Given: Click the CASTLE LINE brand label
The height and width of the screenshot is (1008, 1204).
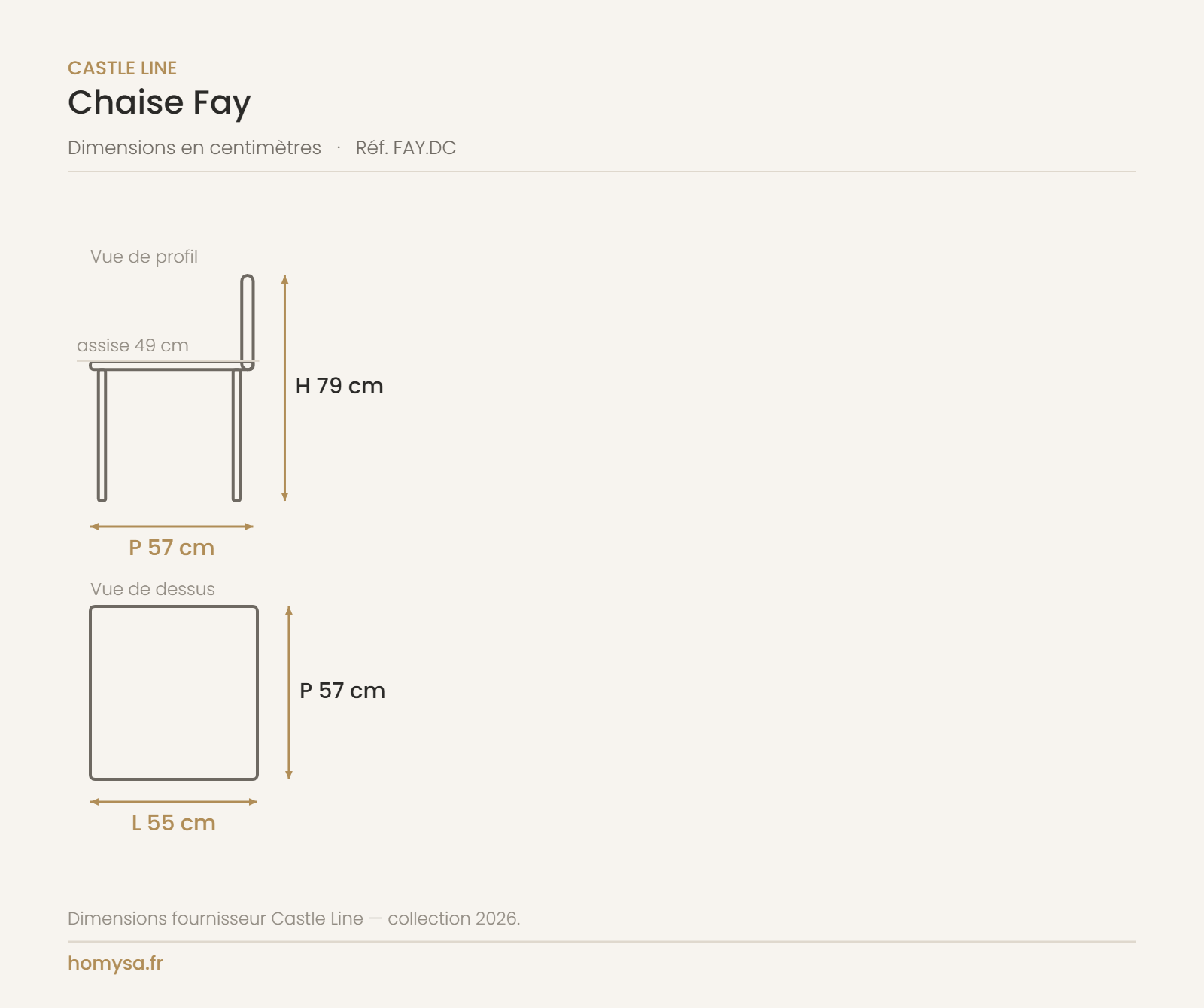Looking at the screenshot, I should (122, 68).
